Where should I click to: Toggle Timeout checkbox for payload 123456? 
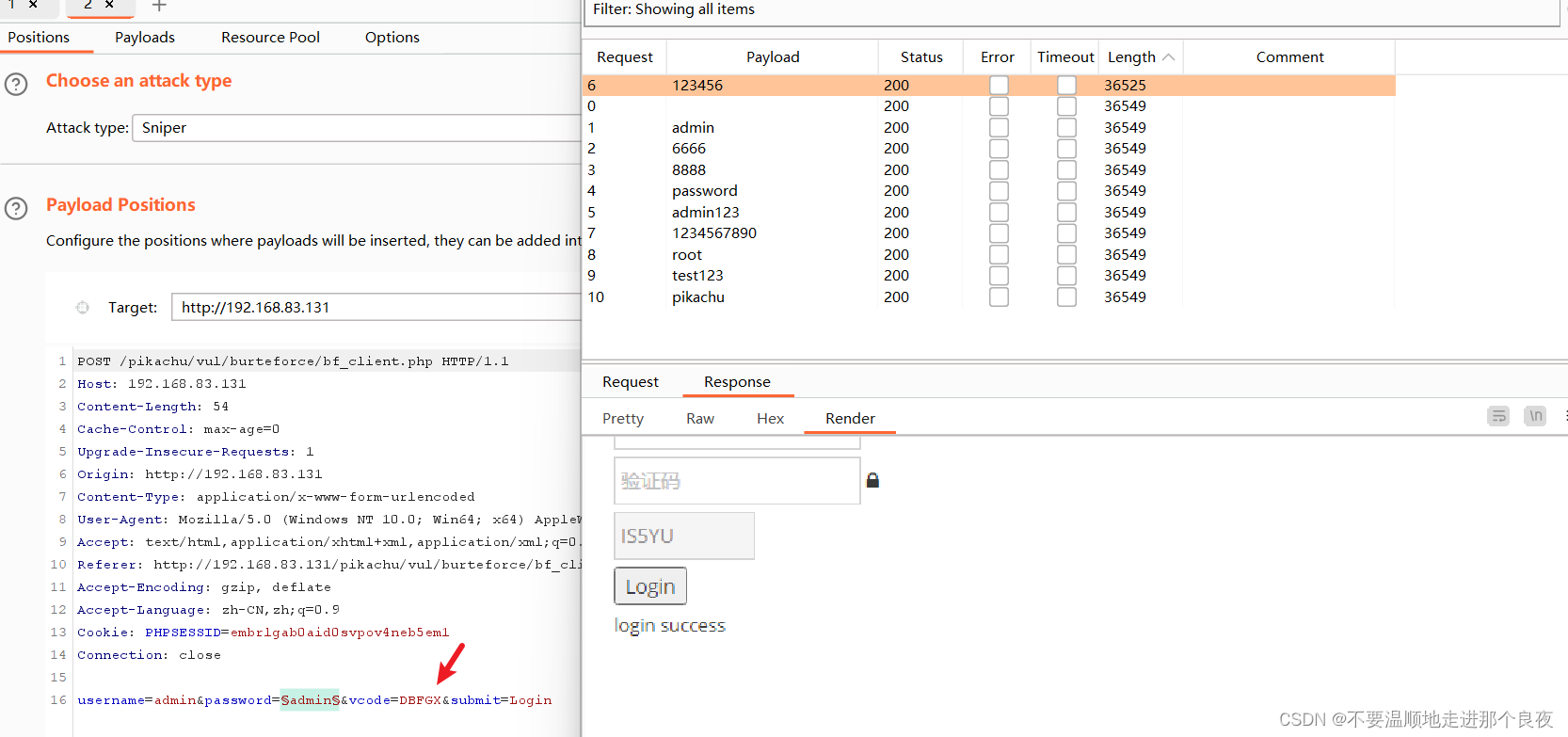pyautogui.click(x=1066, y=85)
